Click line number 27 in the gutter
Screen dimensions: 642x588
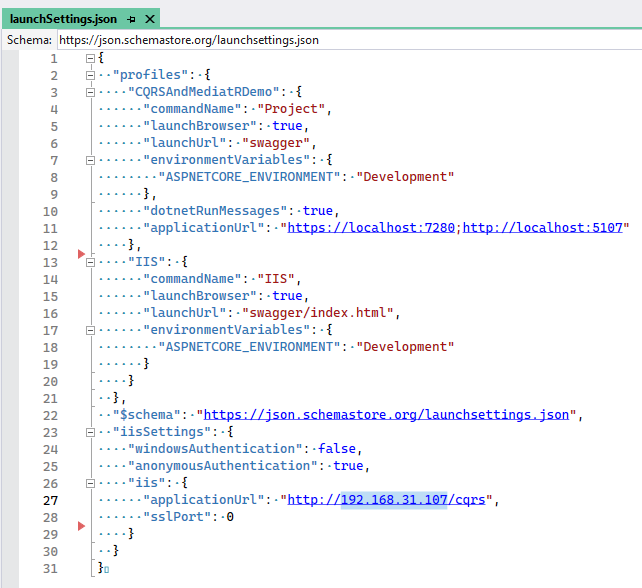(50, 500)
